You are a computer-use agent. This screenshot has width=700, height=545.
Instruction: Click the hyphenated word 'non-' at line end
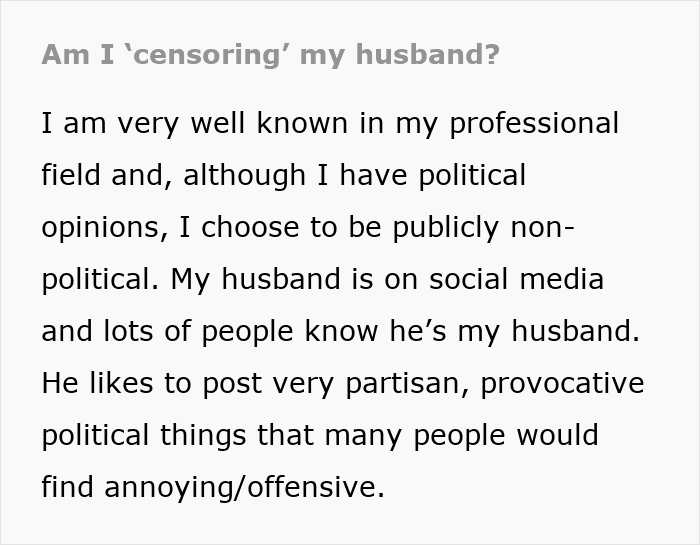tap(541, 228)
